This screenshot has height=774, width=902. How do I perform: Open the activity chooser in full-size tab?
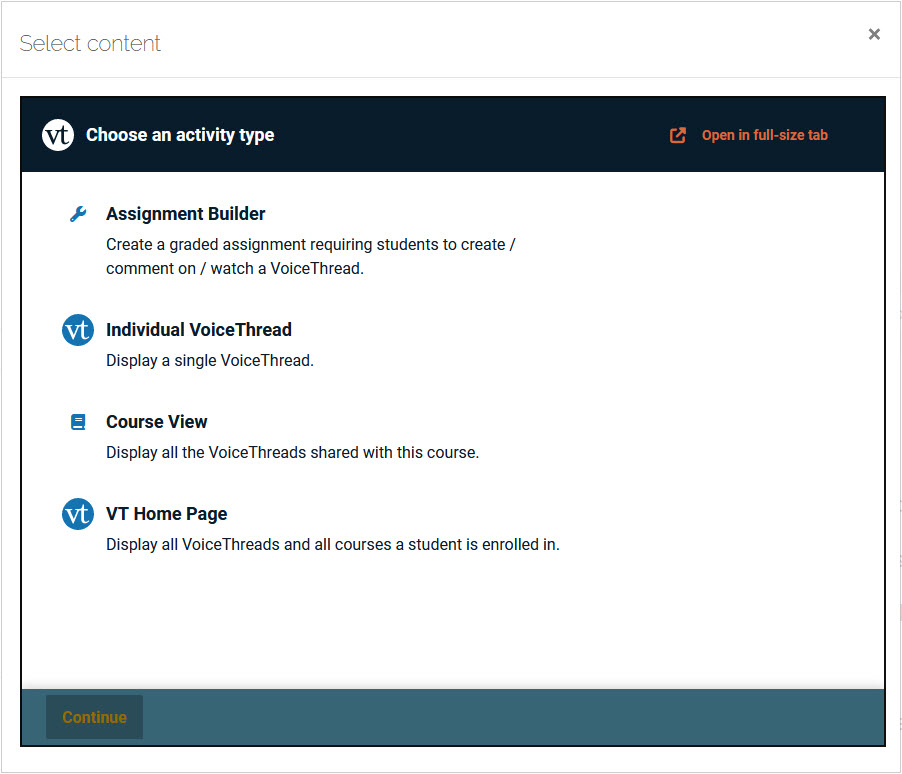pyautogui.click(x=764, y=135)
